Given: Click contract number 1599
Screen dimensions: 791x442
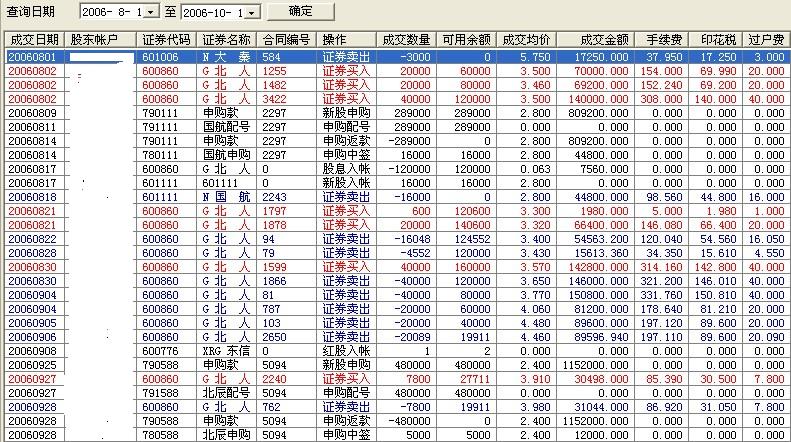Looking at the screenshot, I should click(x=274, y=267).
